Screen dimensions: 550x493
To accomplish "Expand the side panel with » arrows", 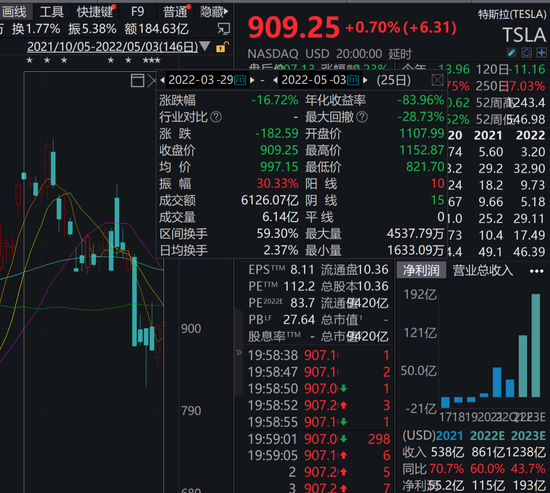I will 239,352.
